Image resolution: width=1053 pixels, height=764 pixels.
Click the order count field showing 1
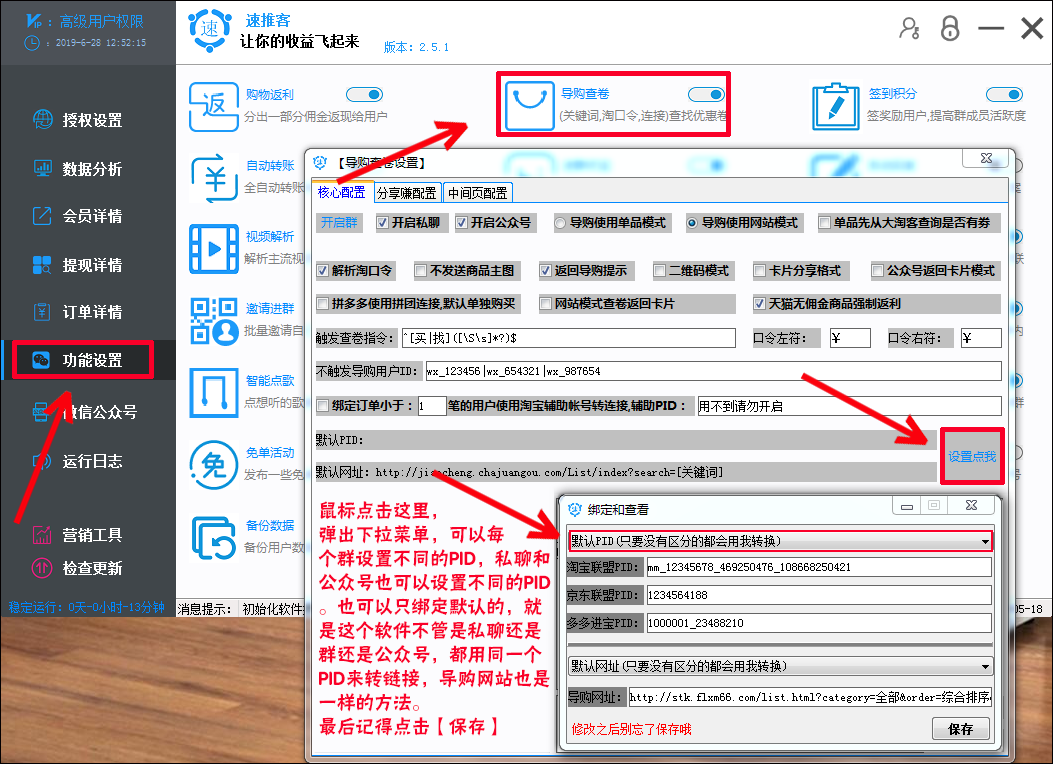click(x=432, y=405)
